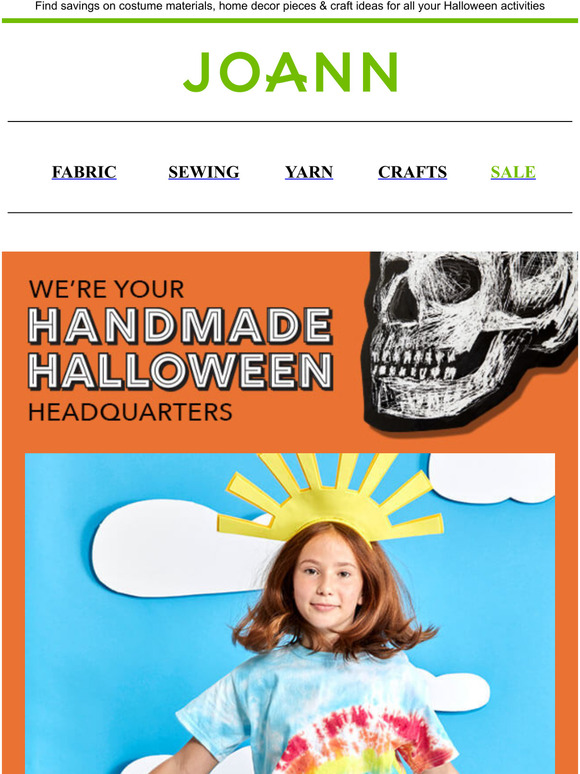The height and width of the screenshot is (774, 580).
Task: Select the YARN navigation link
Action: tap(309, 172)
